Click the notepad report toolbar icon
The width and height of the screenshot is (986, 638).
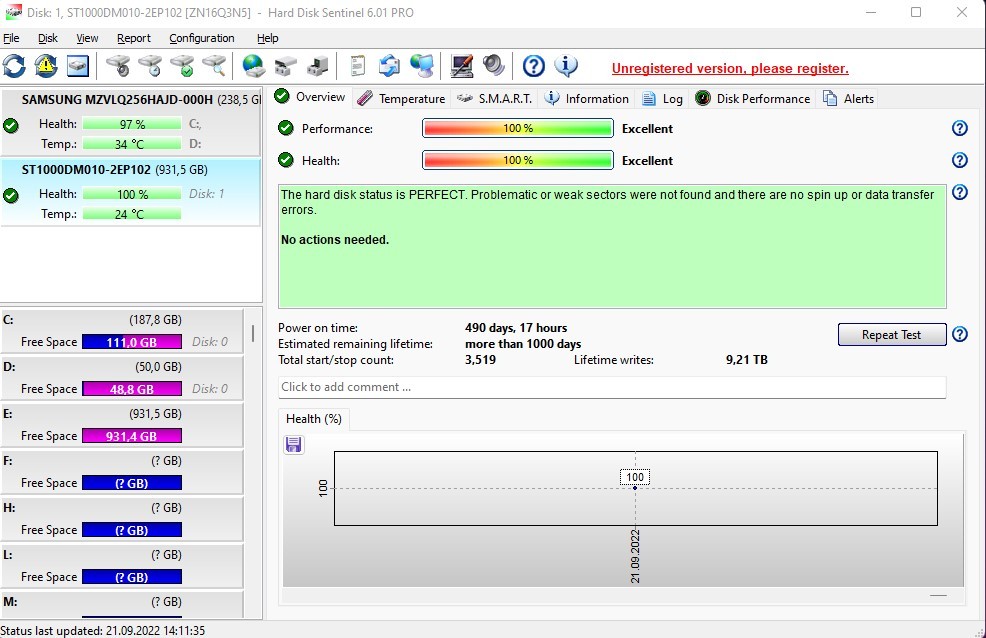click(357, 66)
